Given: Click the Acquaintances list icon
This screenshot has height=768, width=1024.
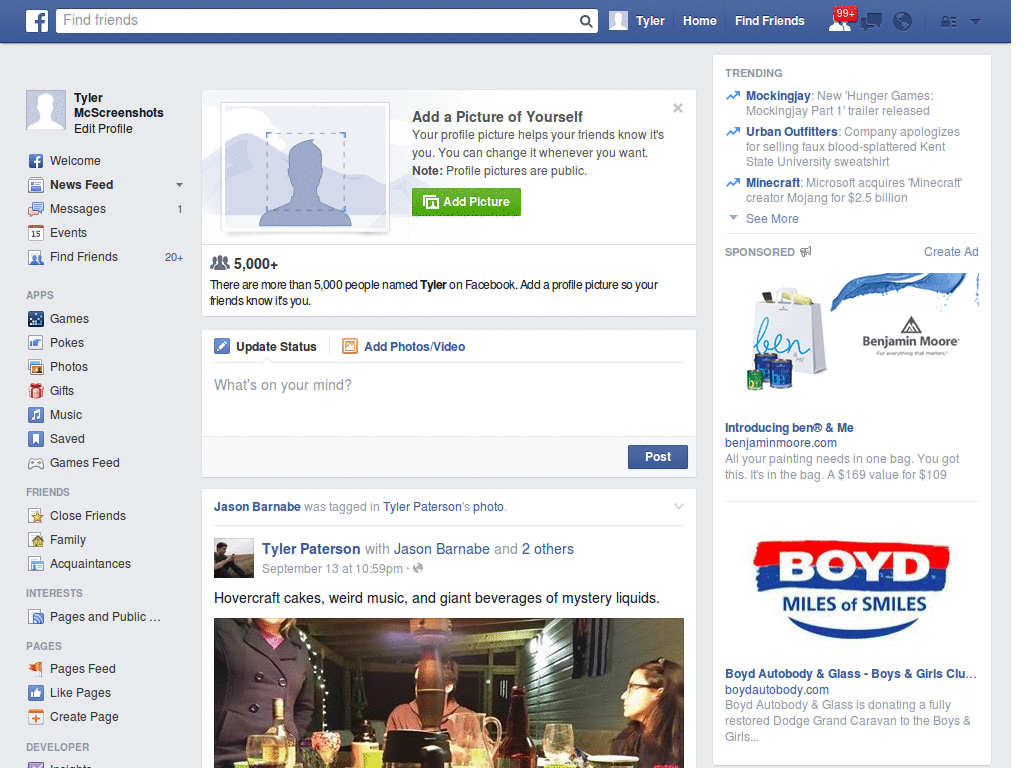Looking at the screenshot, I should click(36, 564).
